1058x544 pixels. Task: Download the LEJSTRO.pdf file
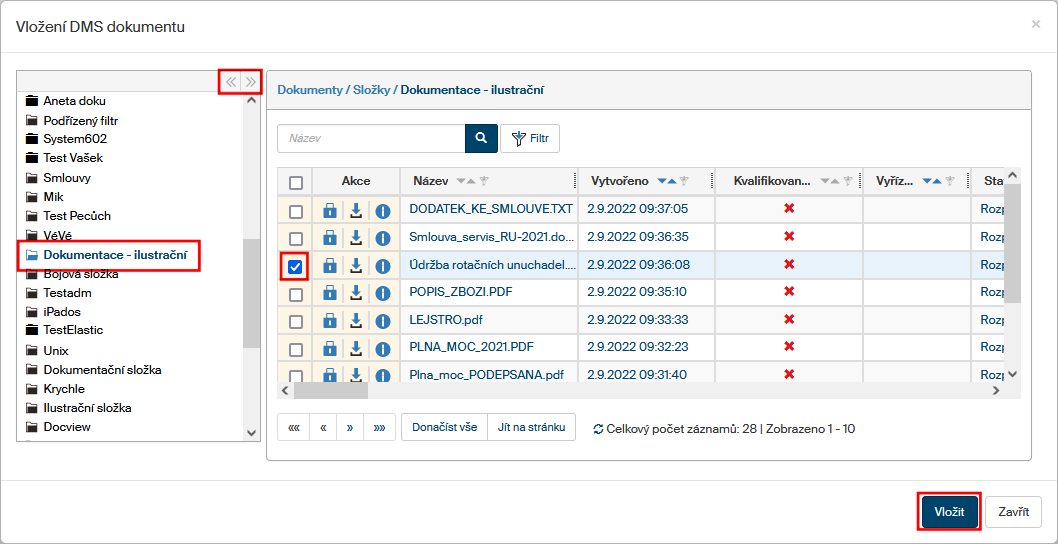[x=355, y=322]
